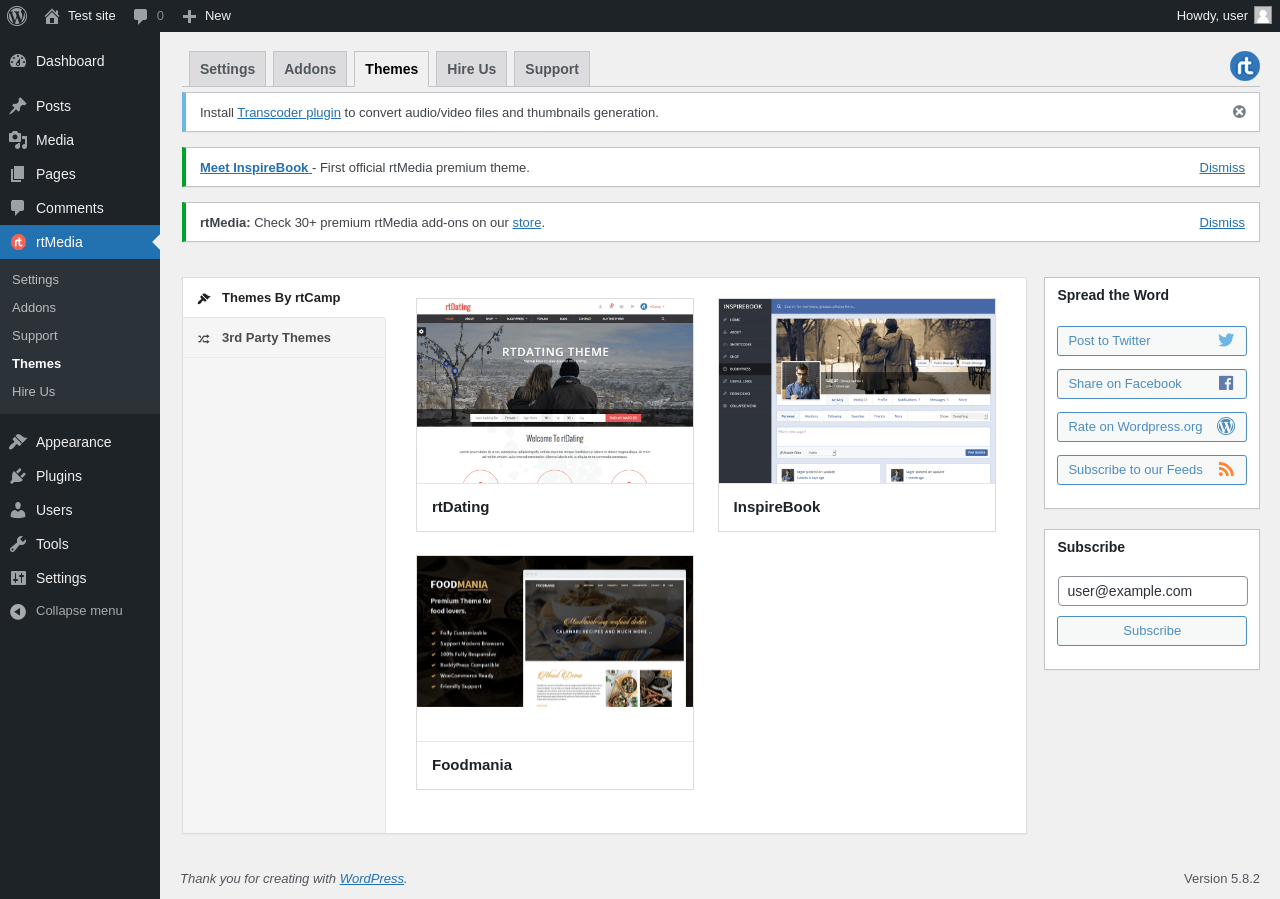Click the WordPress logo in admin bar
Screen dimensions: 1280x899
pyautogui.click(x=17, y=16)
